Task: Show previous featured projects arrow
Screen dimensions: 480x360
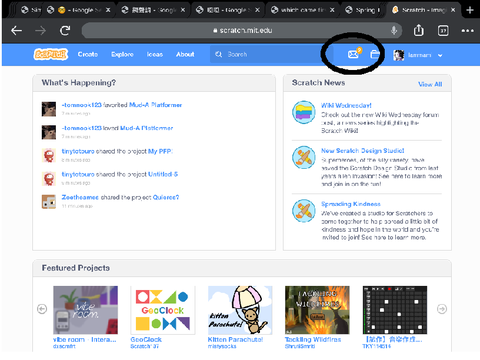Action: tap(42, 309)
